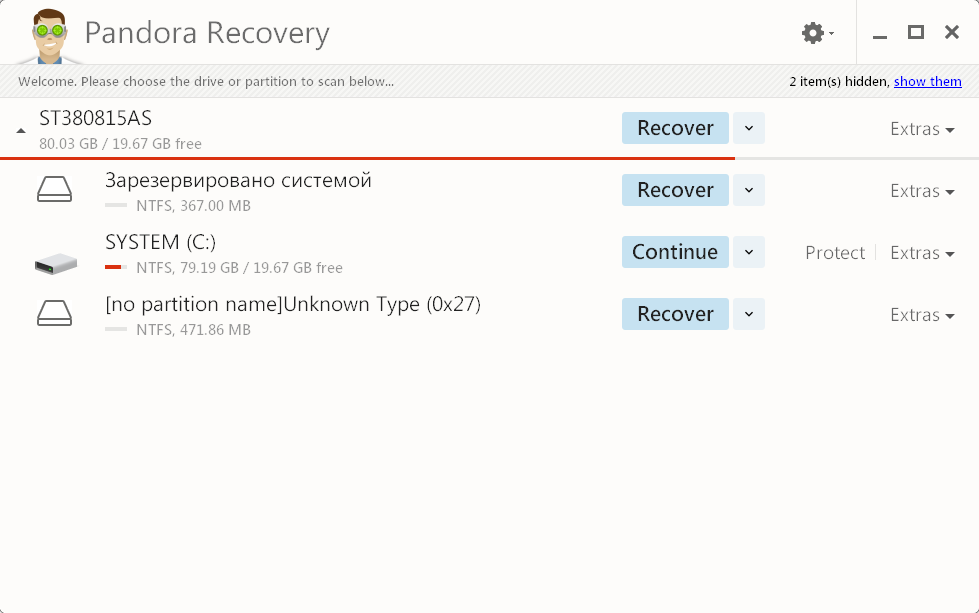Viewport: 979px width, 613px height.
Task: Select the Зарезервировано системой partition drive icon
Action: (x=54, y=189)
